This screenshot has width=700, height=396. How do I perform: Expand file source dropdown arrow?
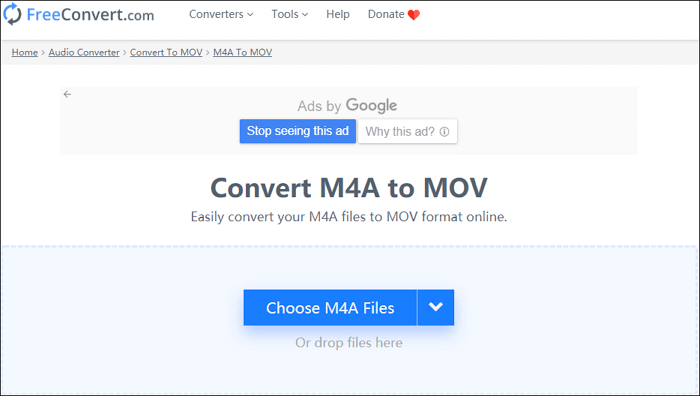click(436, 308)
